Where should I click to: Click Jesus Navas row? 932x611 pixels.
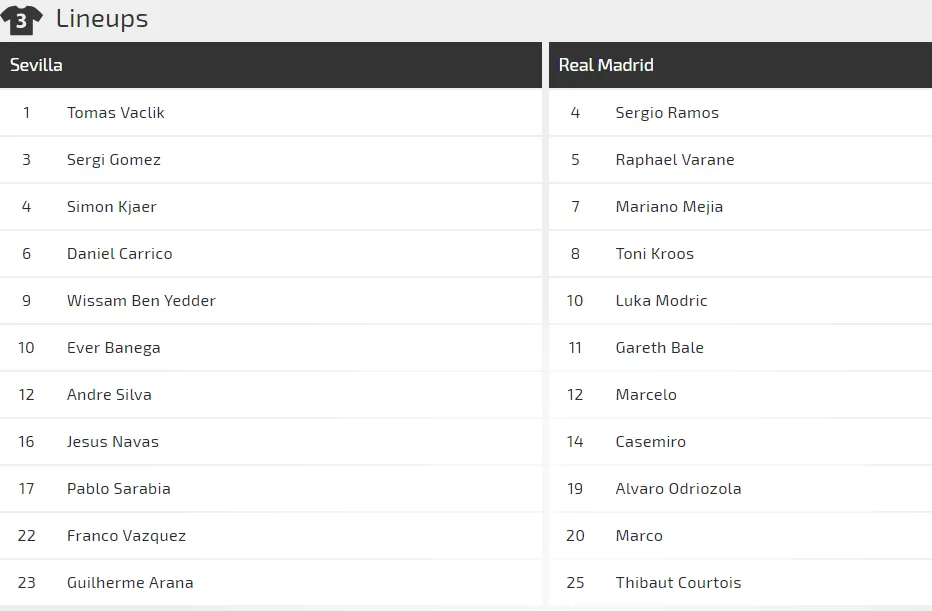270,442
